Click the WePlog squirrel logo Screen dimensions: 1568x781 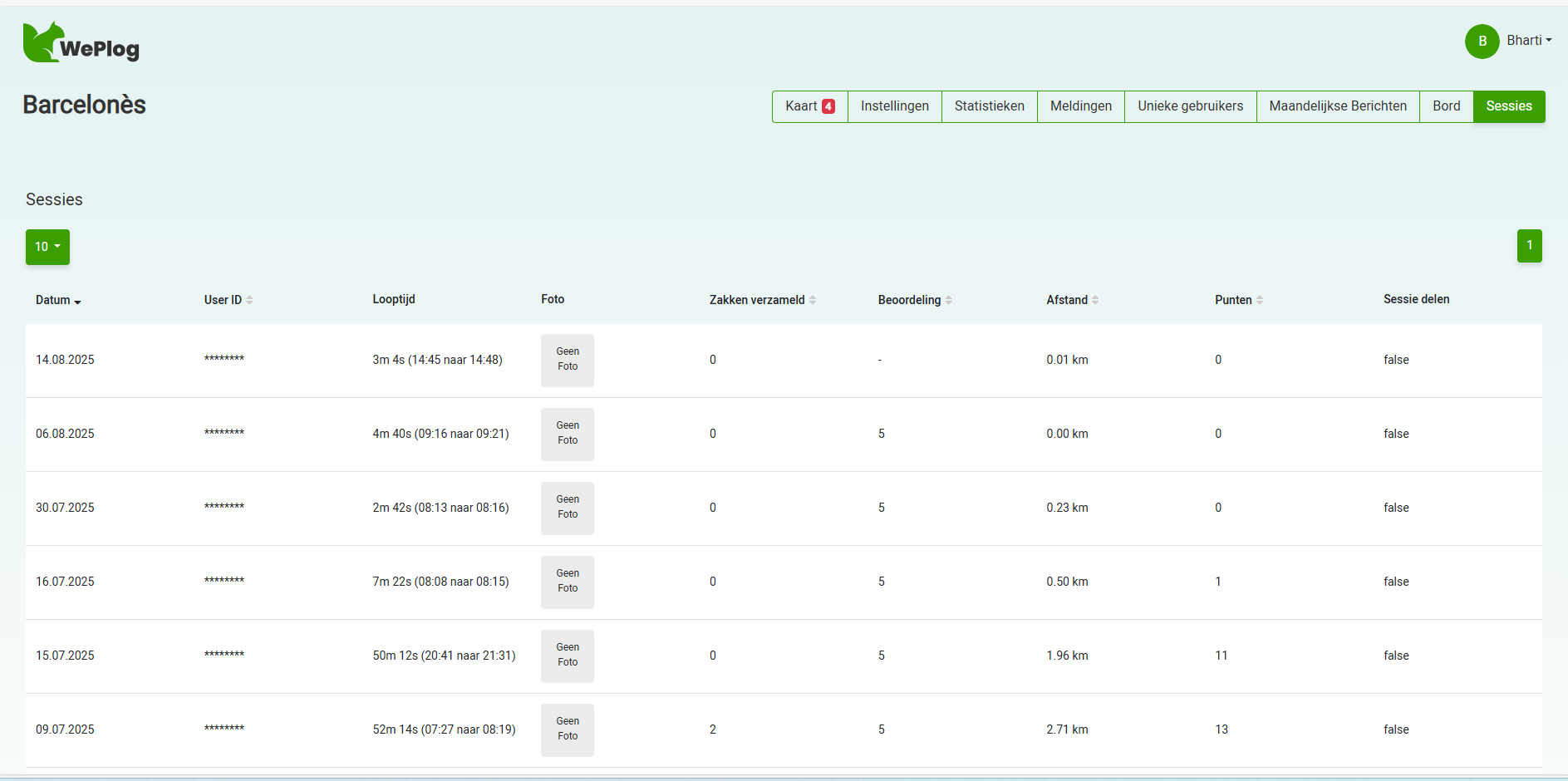[x=81, y=43]
